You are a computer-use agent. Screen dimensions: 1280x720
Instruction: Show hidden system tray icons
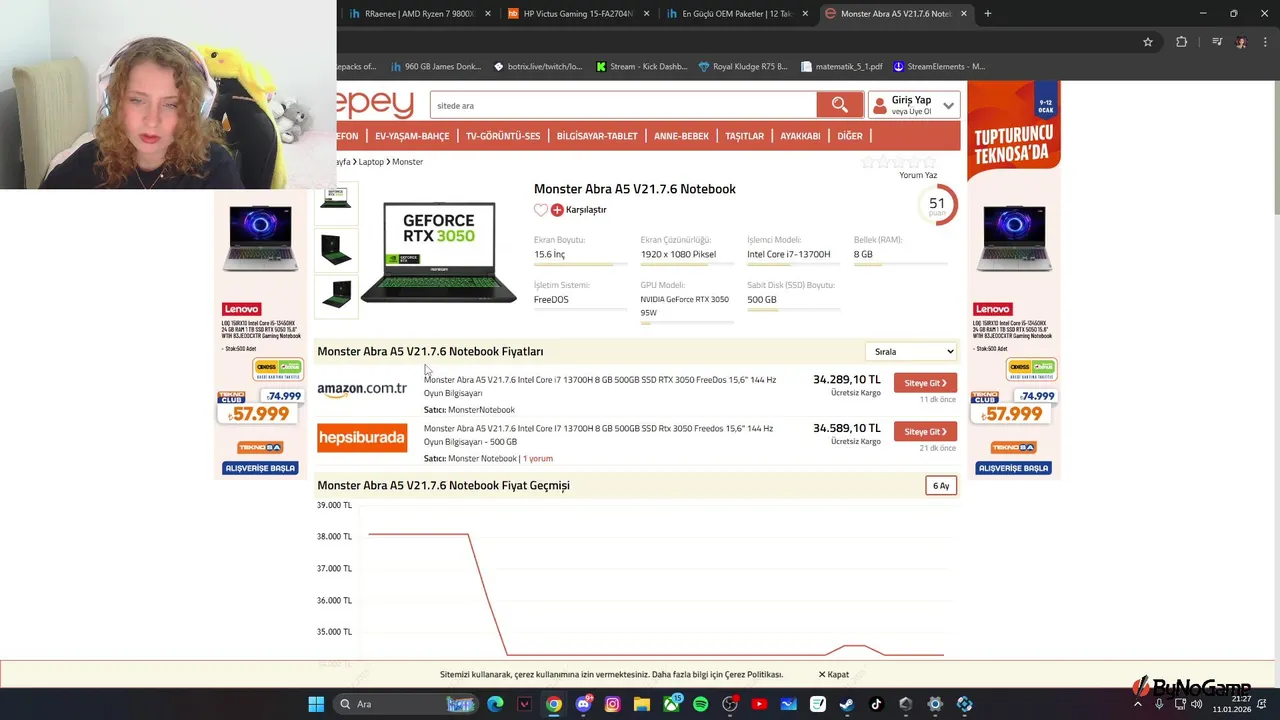coord(1140,704)
